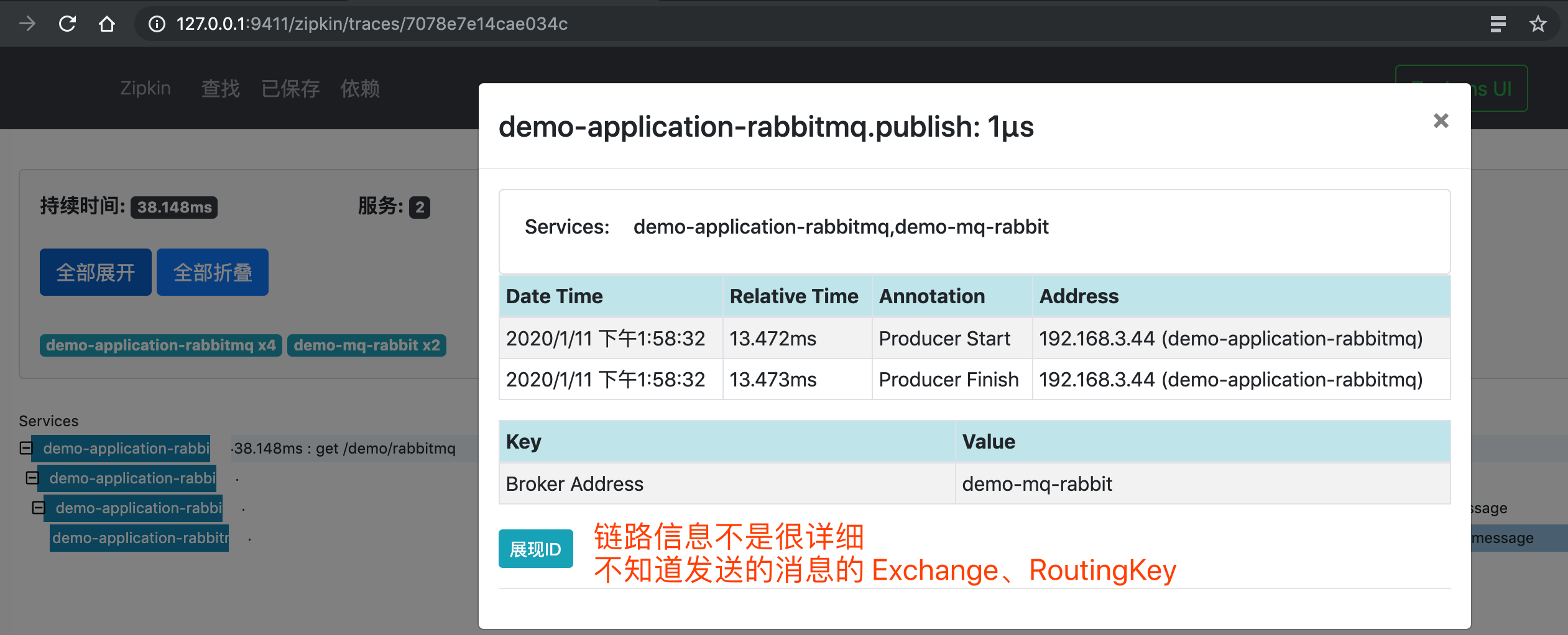The height and width of the screenshot is (635, 1568).
Task: Open the 依赖 navigation tab
Action: point(360,88)
